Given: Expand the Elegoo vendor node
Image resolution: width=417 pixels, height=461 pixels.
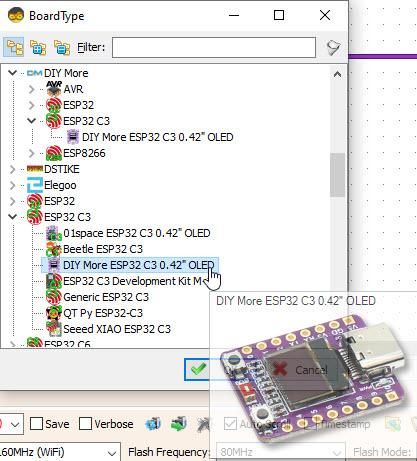Looking at the screenshot, I should click(12, 185).
